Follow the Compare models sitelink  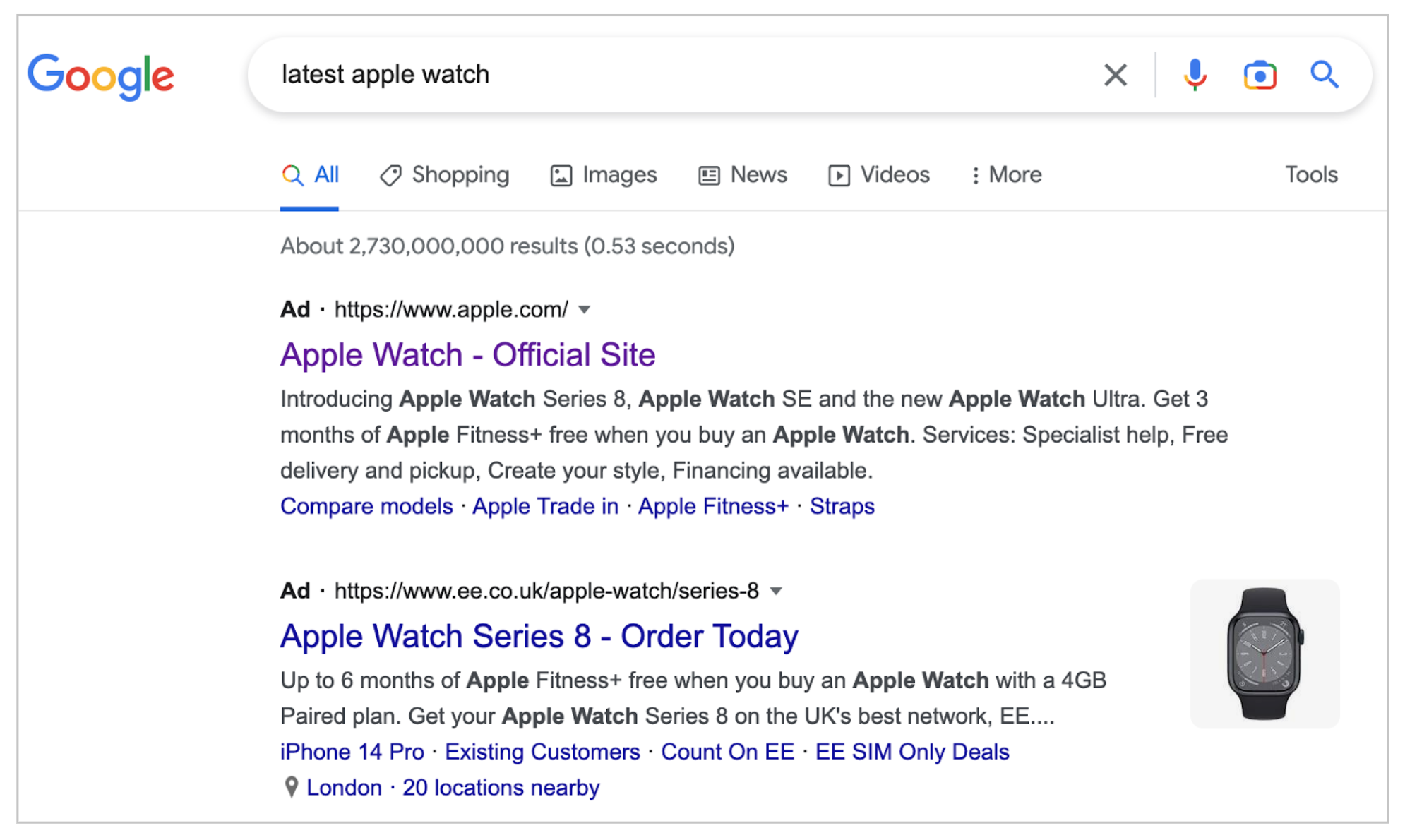click(x=366, y=506)
